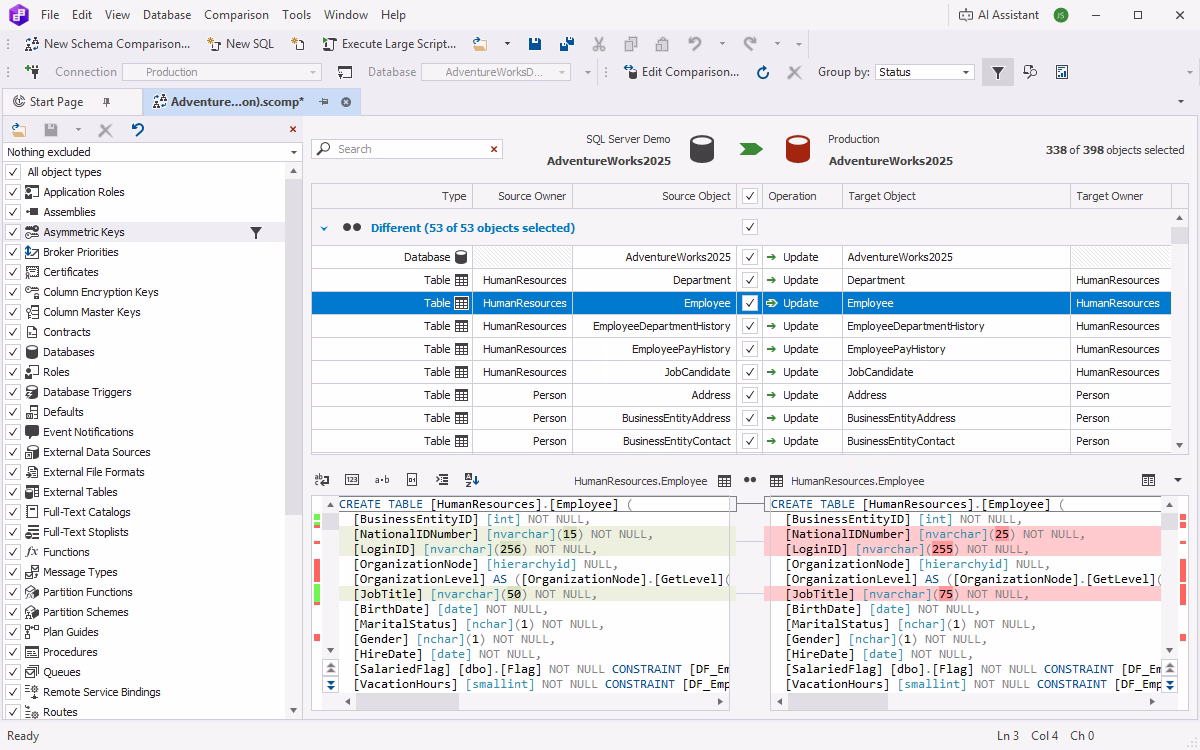Click the open folder icon in filter panel
Image resolution: width=1200 pixels, height=750 pixels.
[x=18, y=130]
